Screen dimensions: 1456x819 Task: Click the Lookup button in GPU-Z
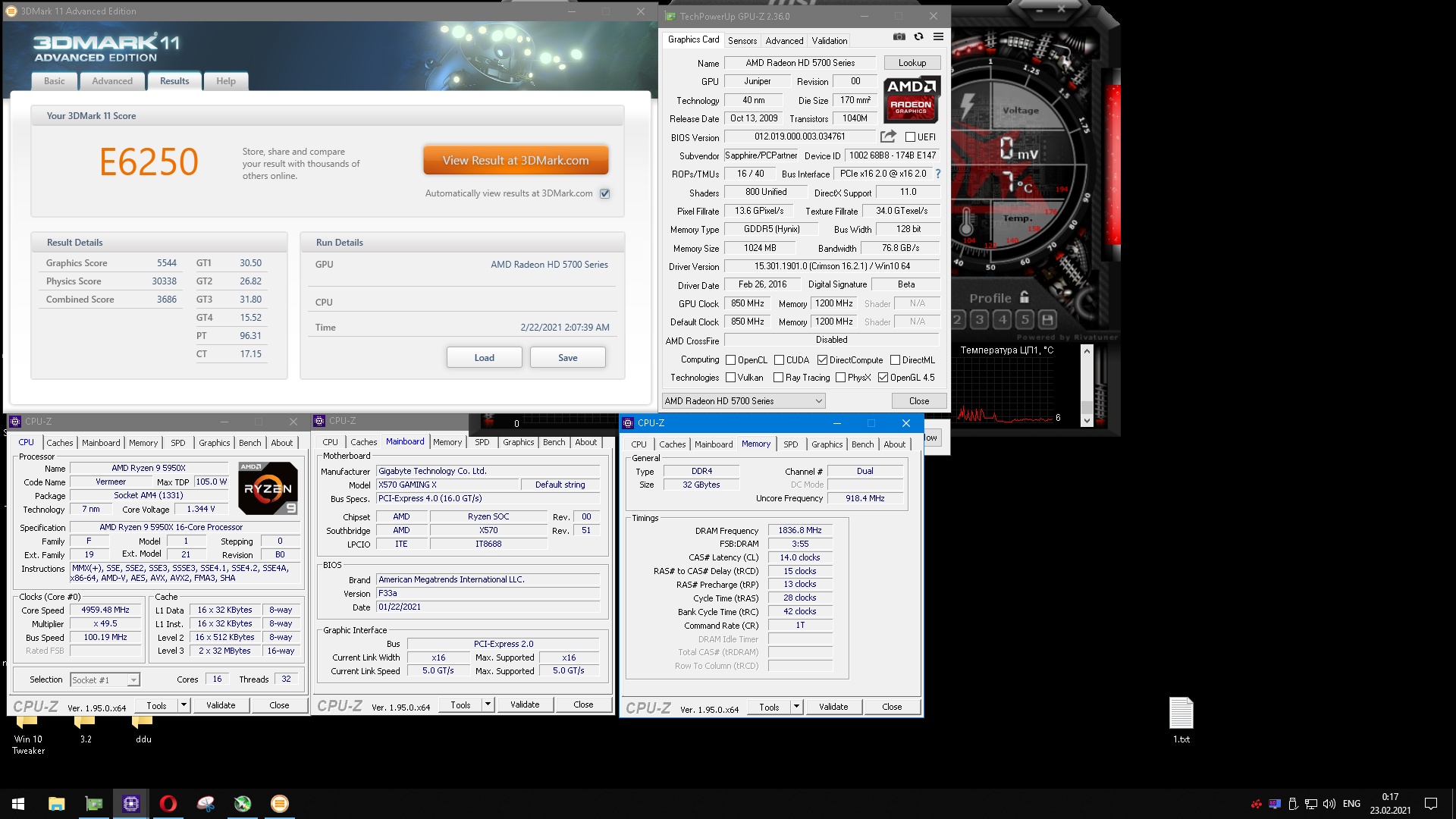pos(912,63)
